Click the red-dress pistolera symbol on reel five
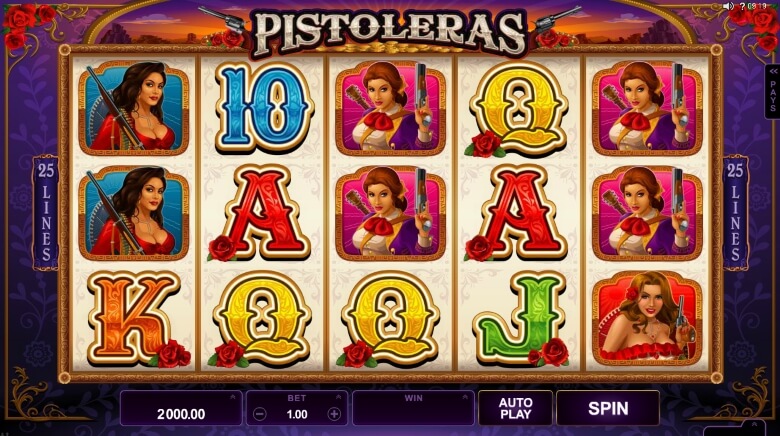The height and width of the screenshot is (436, 780). click(x=648, y=318)
